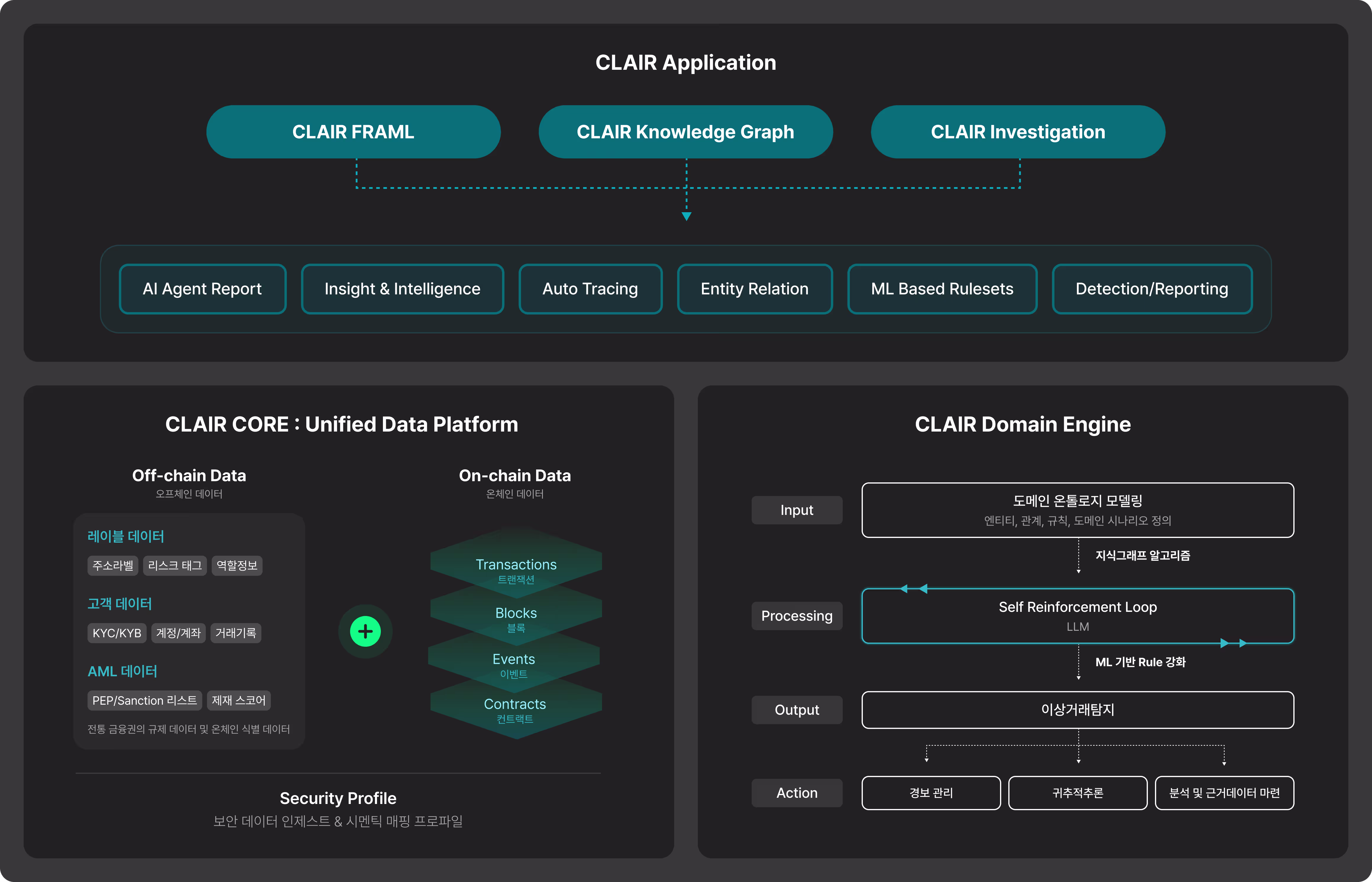1372x882 pixels.
Task: Click the green plus circle icon
Action: click(x=365, y=631)
